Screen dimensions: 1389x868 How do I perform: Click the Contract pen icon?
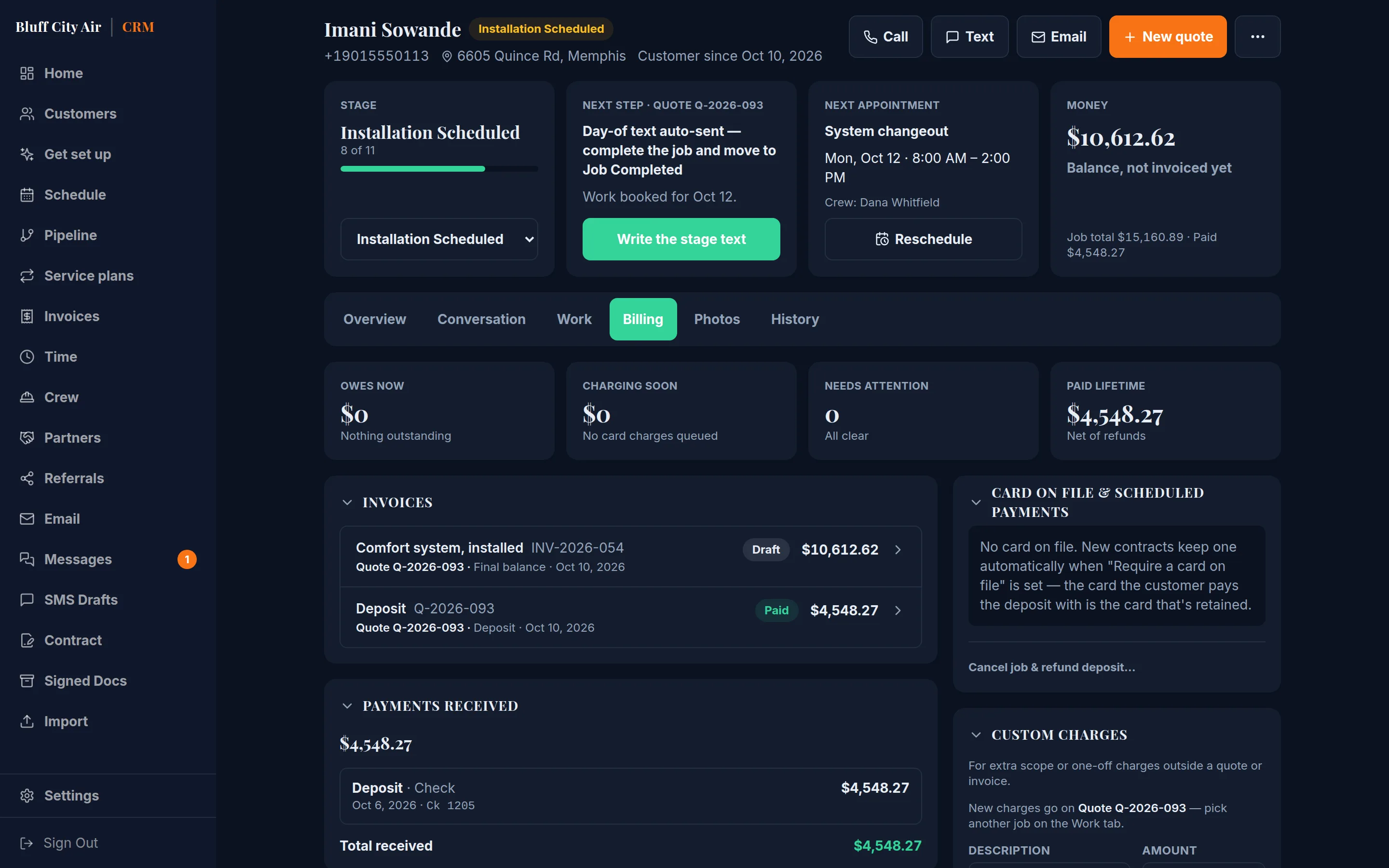[x=27, y=640]
